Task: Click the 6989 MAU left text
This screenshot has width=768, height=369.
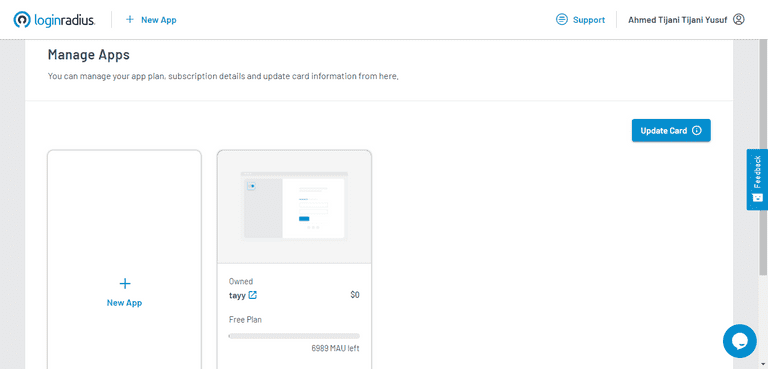Action: click(x=336, y=349)
